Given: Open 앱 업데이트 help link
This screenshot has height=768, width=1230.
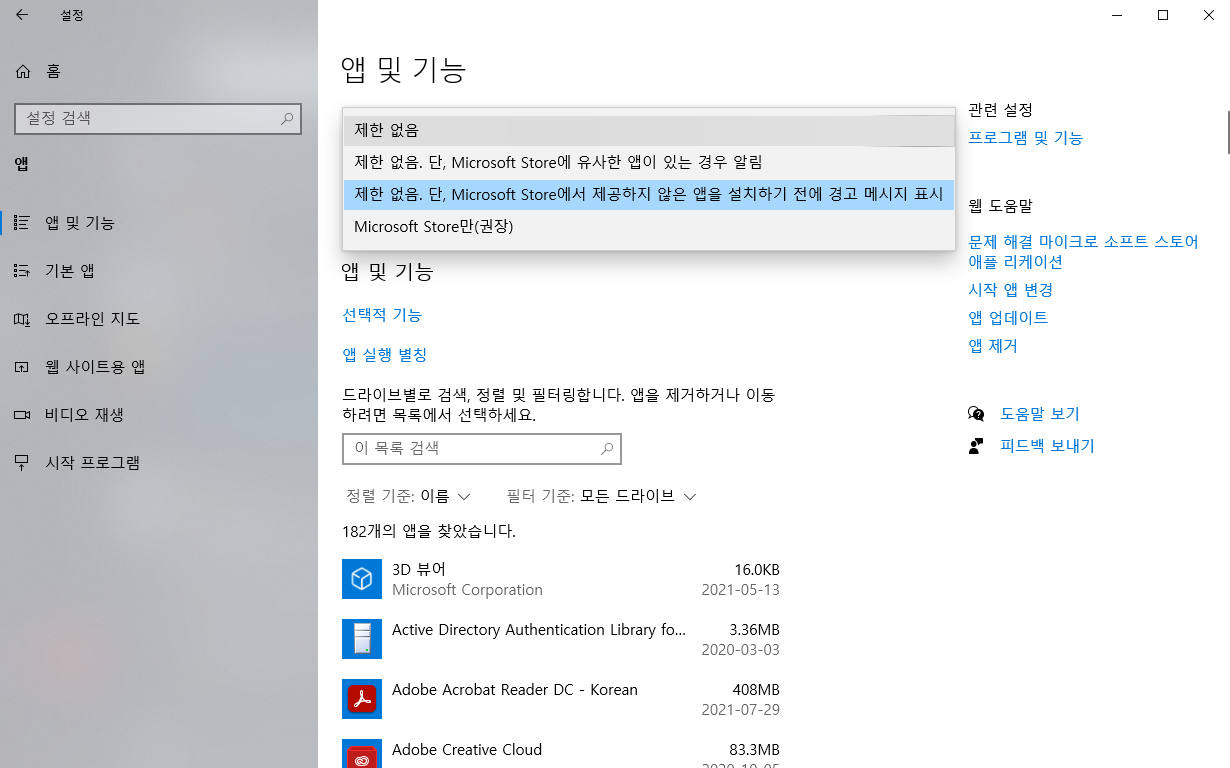Looking at the screenshot, I should coord(1008,318).
